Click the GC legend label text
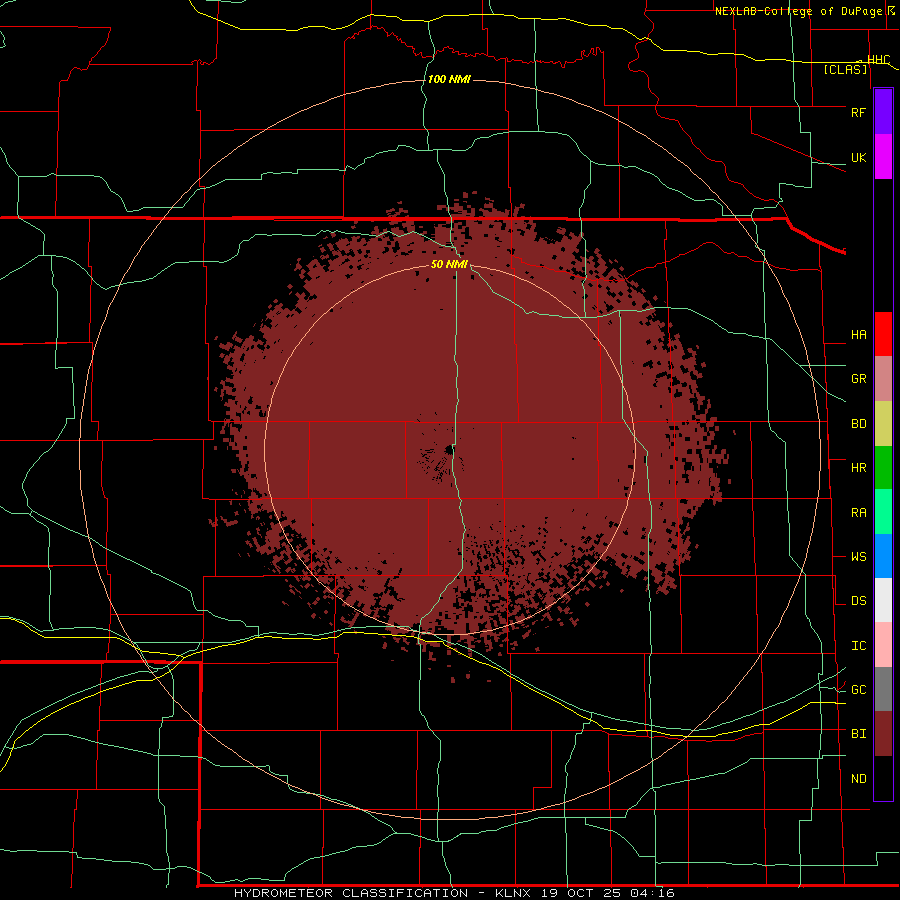Image resolution: width=900 pixels, height=900 pixels. [858, 689]
